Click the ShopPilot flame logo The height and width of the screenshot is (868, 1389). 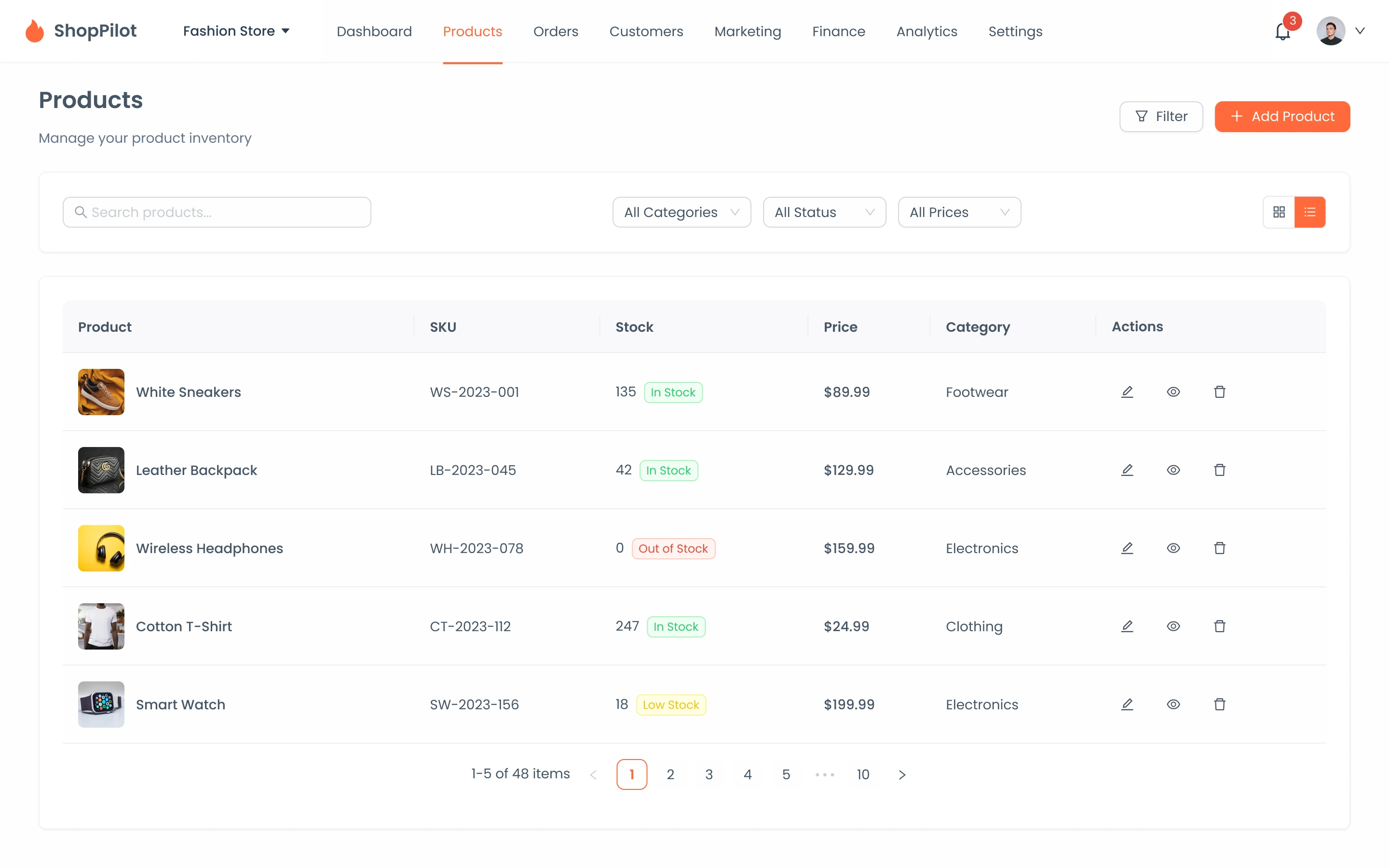coord(34,31)
